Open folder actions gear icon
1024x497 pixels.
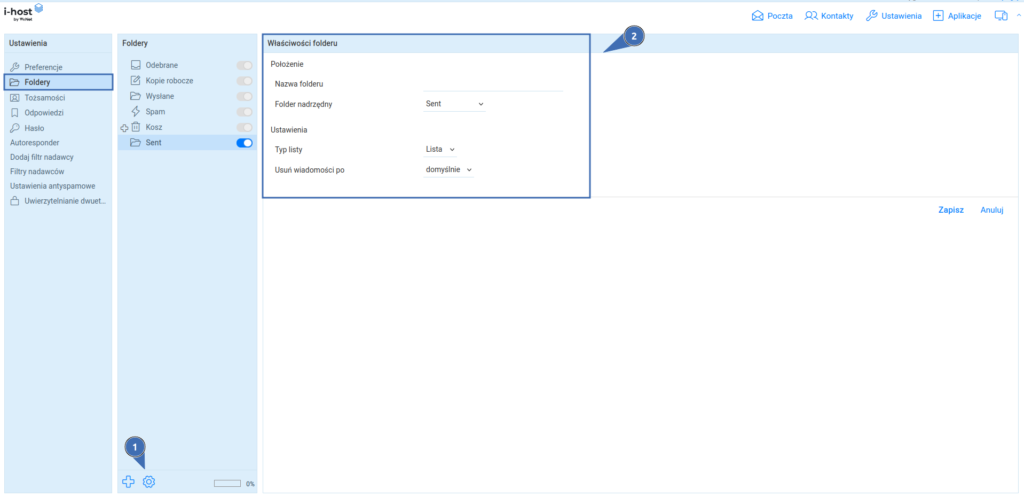149,482
